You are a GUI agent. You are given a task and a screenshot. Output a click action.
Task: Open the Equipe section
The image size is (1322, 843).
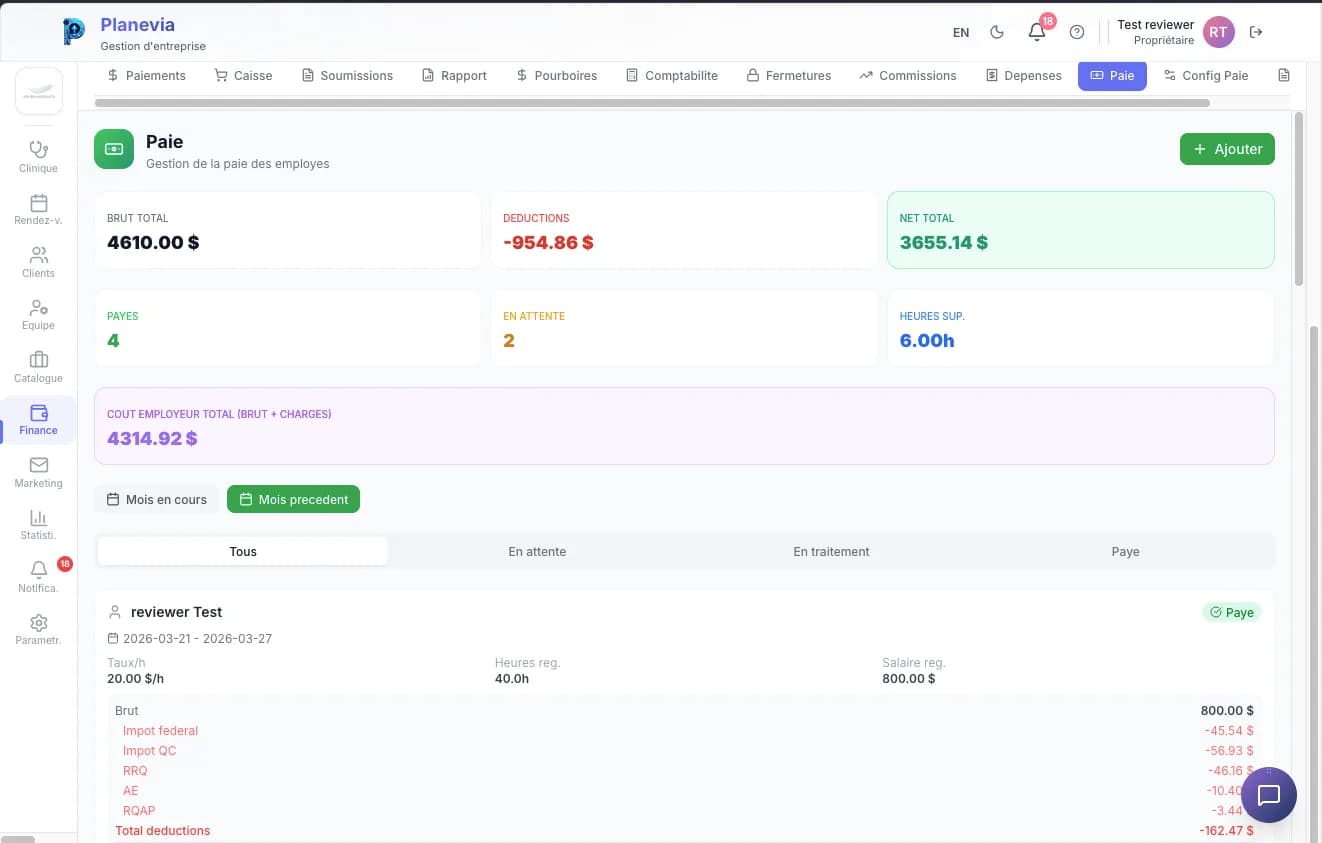(x=38, y=315)
